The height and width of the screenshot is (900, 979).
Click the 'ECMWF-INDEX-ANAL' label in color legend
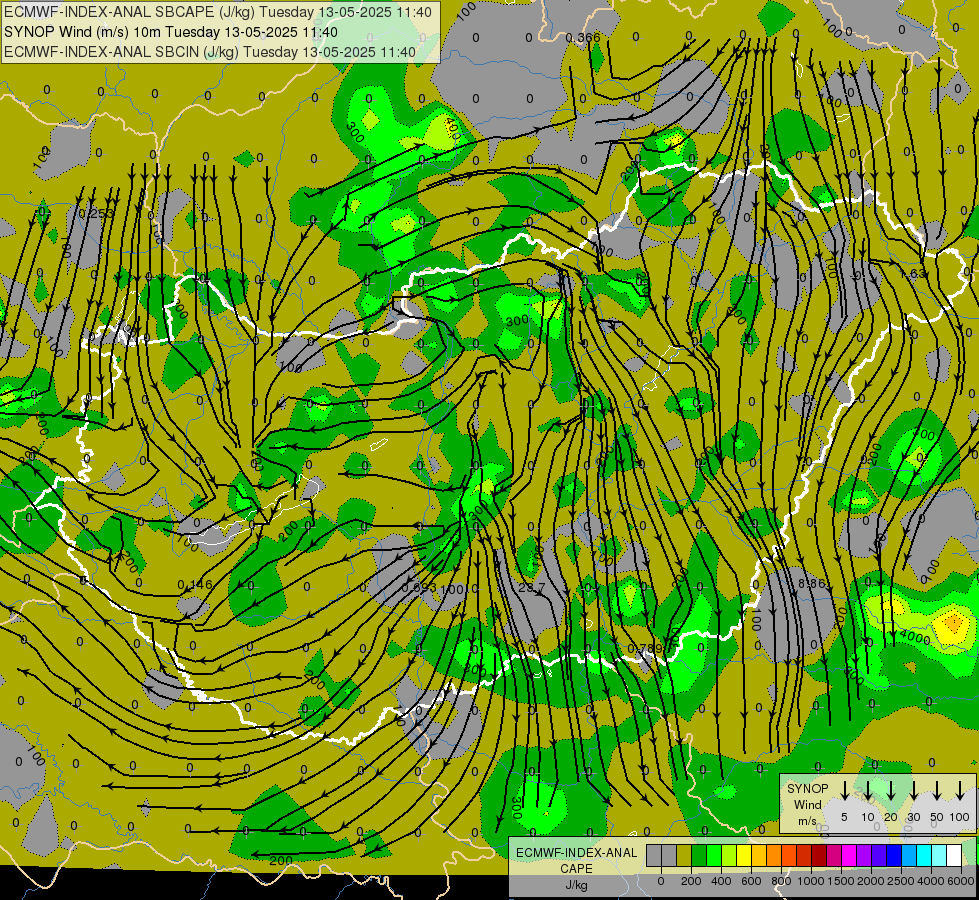click(x=576, y=853)
